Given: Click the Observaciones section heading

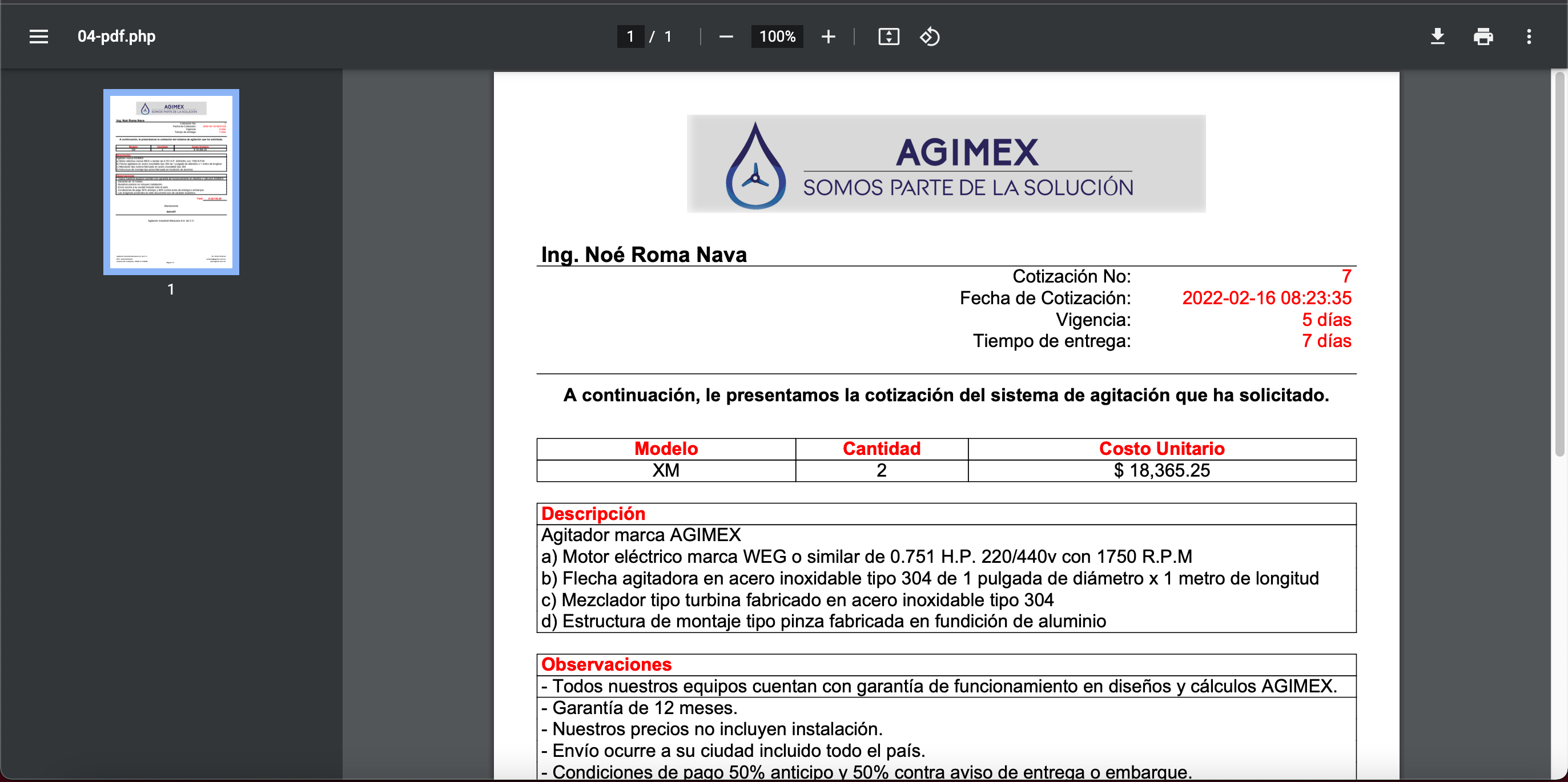Looking at the screenshot, I should tap(606, 664).
